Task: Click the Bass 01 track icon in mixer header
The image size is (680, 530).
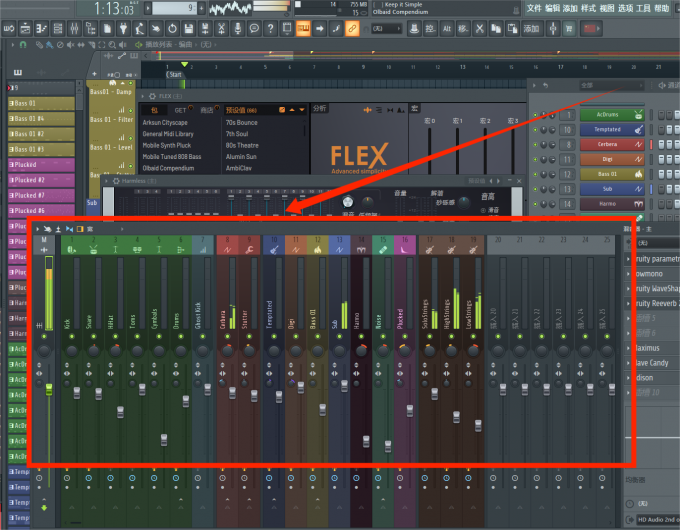Action: coord(317,248)
